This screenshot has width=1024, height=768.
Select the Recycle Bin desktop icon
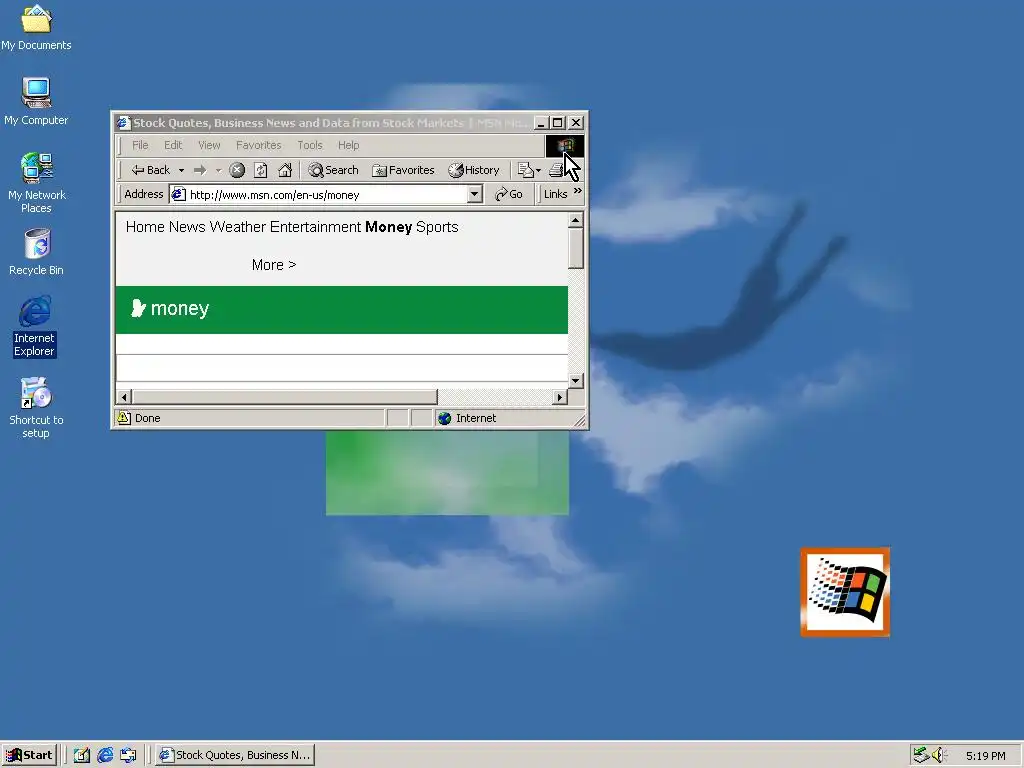click(x=36, y=252)
